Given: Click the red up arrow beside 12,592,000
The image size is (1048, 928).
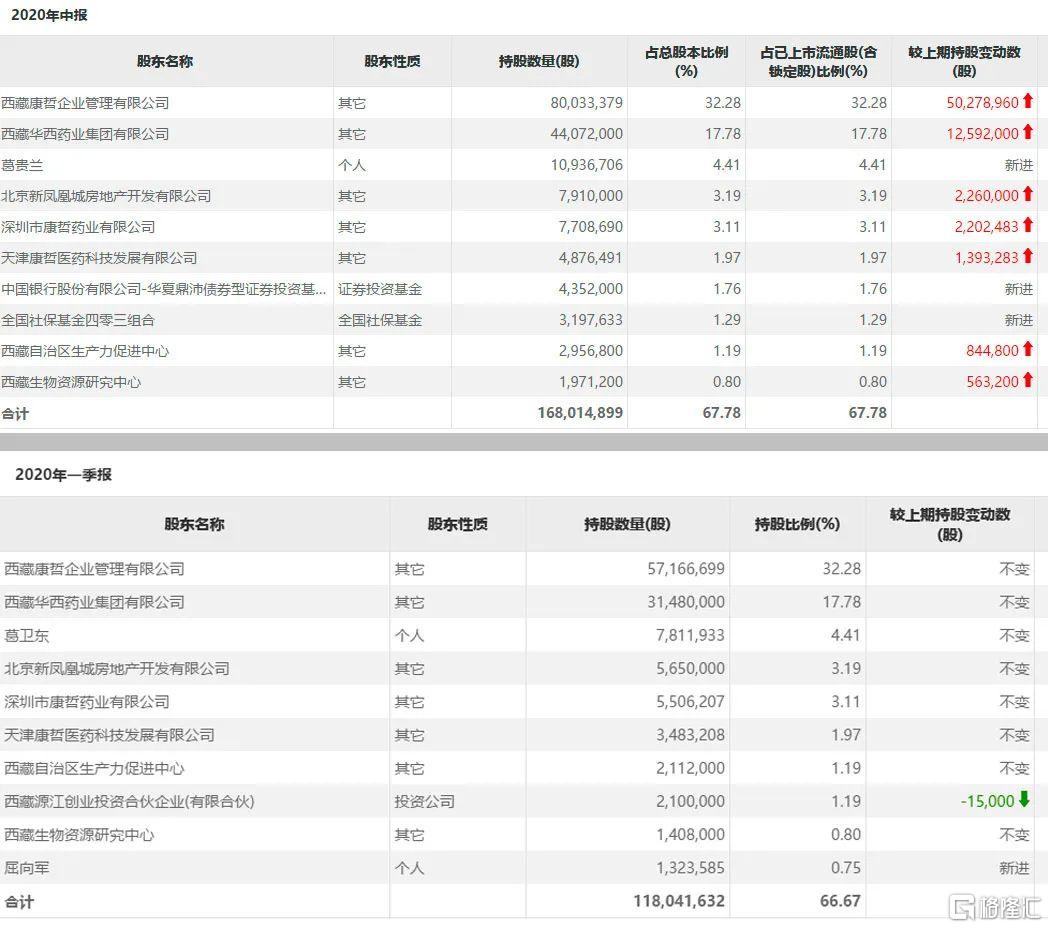Looking at the screenshot, I should [1028, 132].
